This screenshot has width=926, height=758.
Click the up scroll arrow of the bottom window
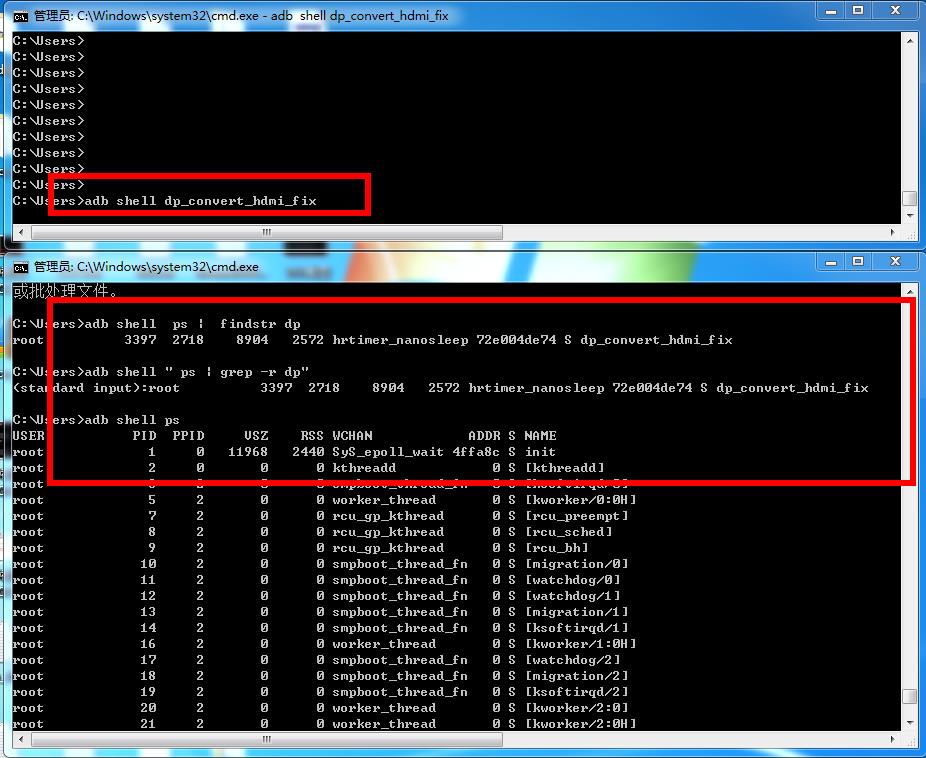(x=910, y=290)
